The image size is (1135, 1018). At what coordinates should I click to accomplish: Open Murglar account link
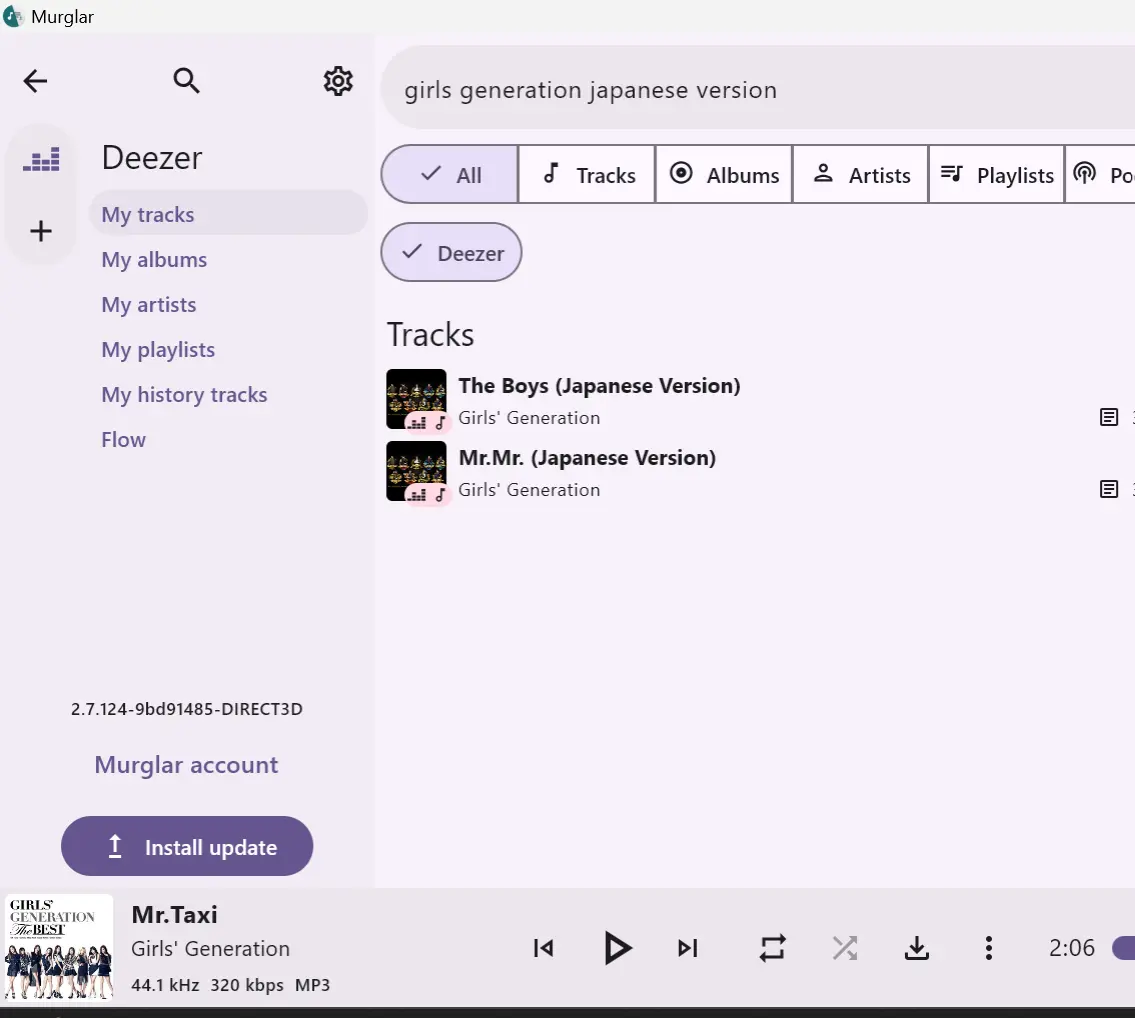coord(186,765)
